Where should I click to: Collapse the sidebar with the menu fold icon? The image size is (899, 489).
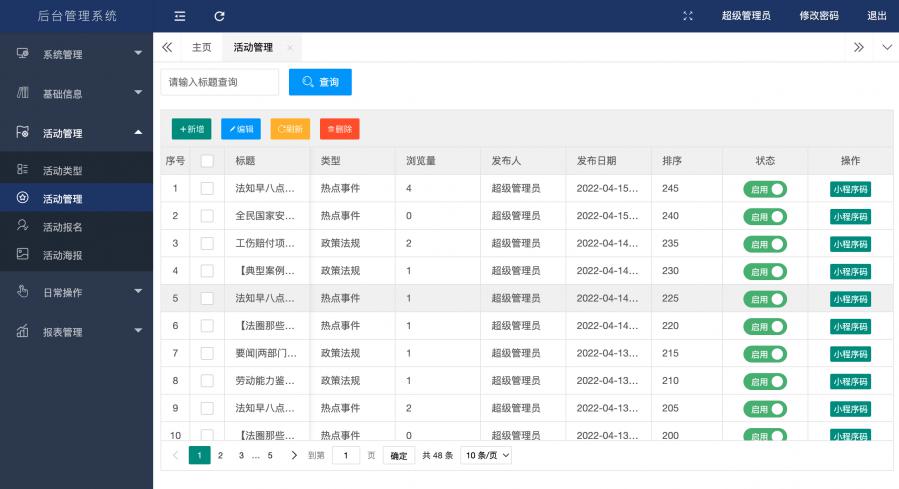(180, 16)
